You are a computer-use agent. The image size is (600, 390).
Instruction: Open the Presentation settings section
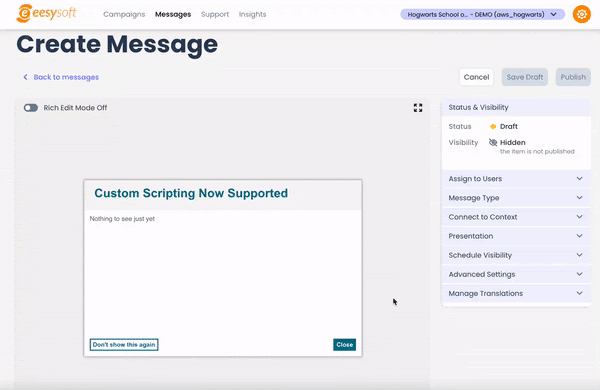click(x=516, y=236)
